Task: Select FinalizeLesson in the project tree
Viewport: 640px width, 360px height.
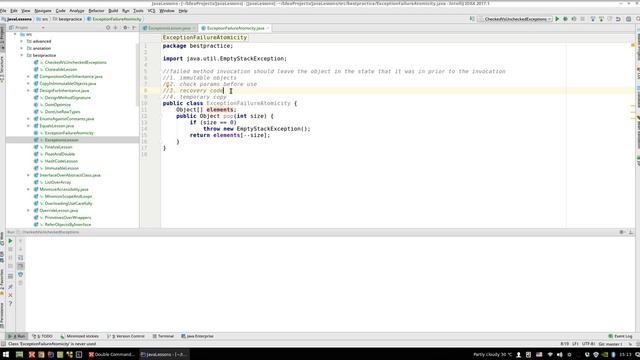Action: [58, 147]
